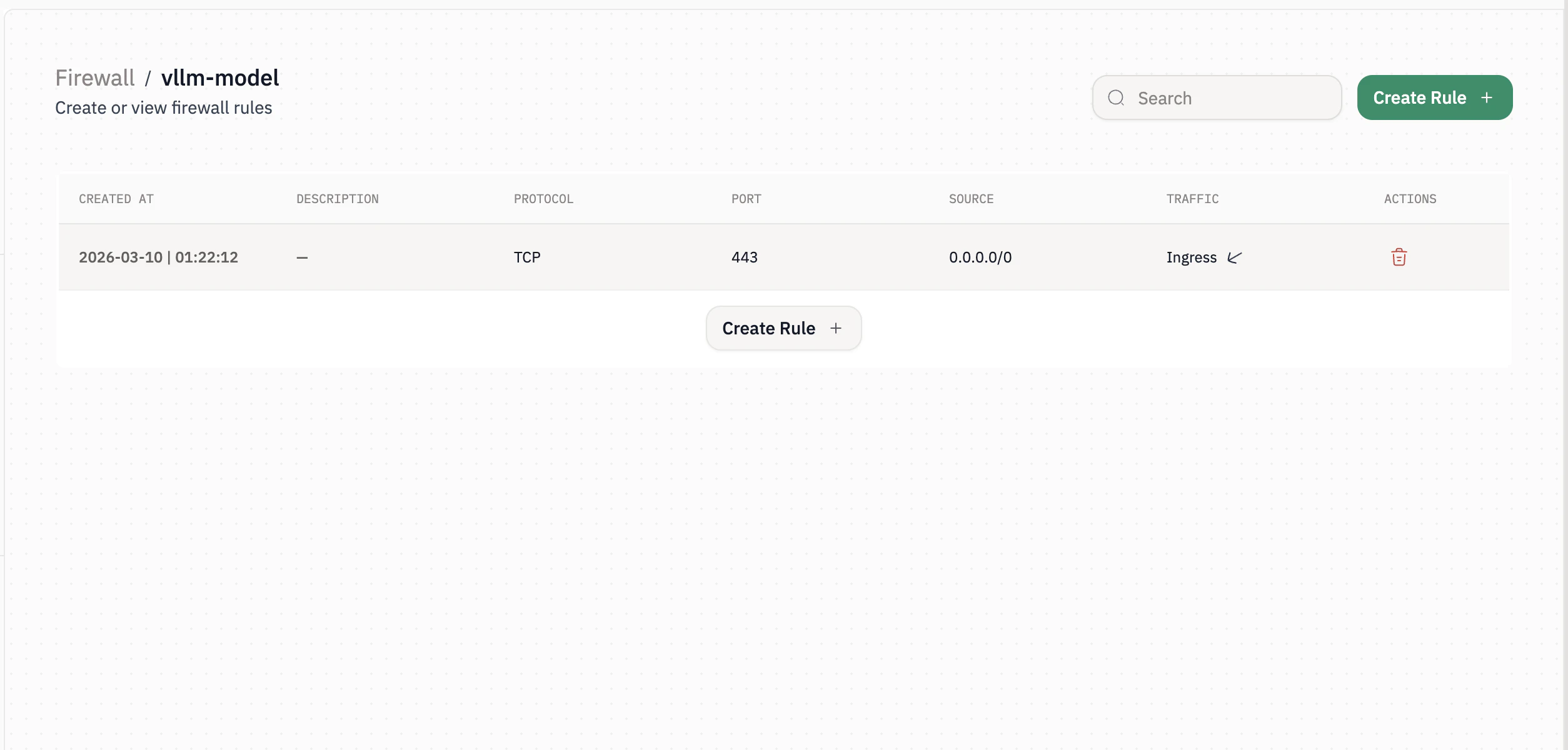
Task: Click the Port column header
Action: click(x=746, y=199)
